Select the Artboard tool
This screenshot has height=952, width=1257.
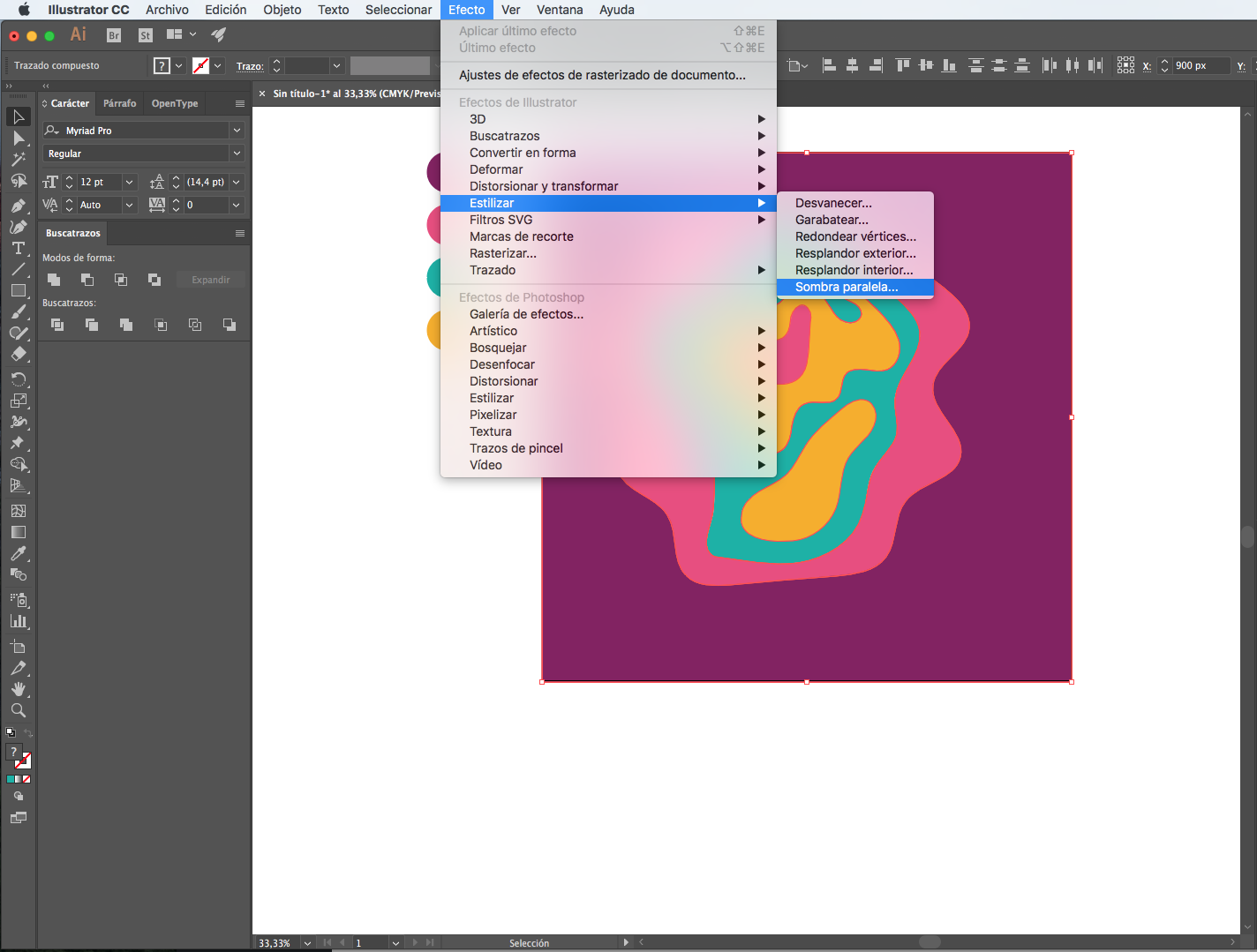[18, 647]
